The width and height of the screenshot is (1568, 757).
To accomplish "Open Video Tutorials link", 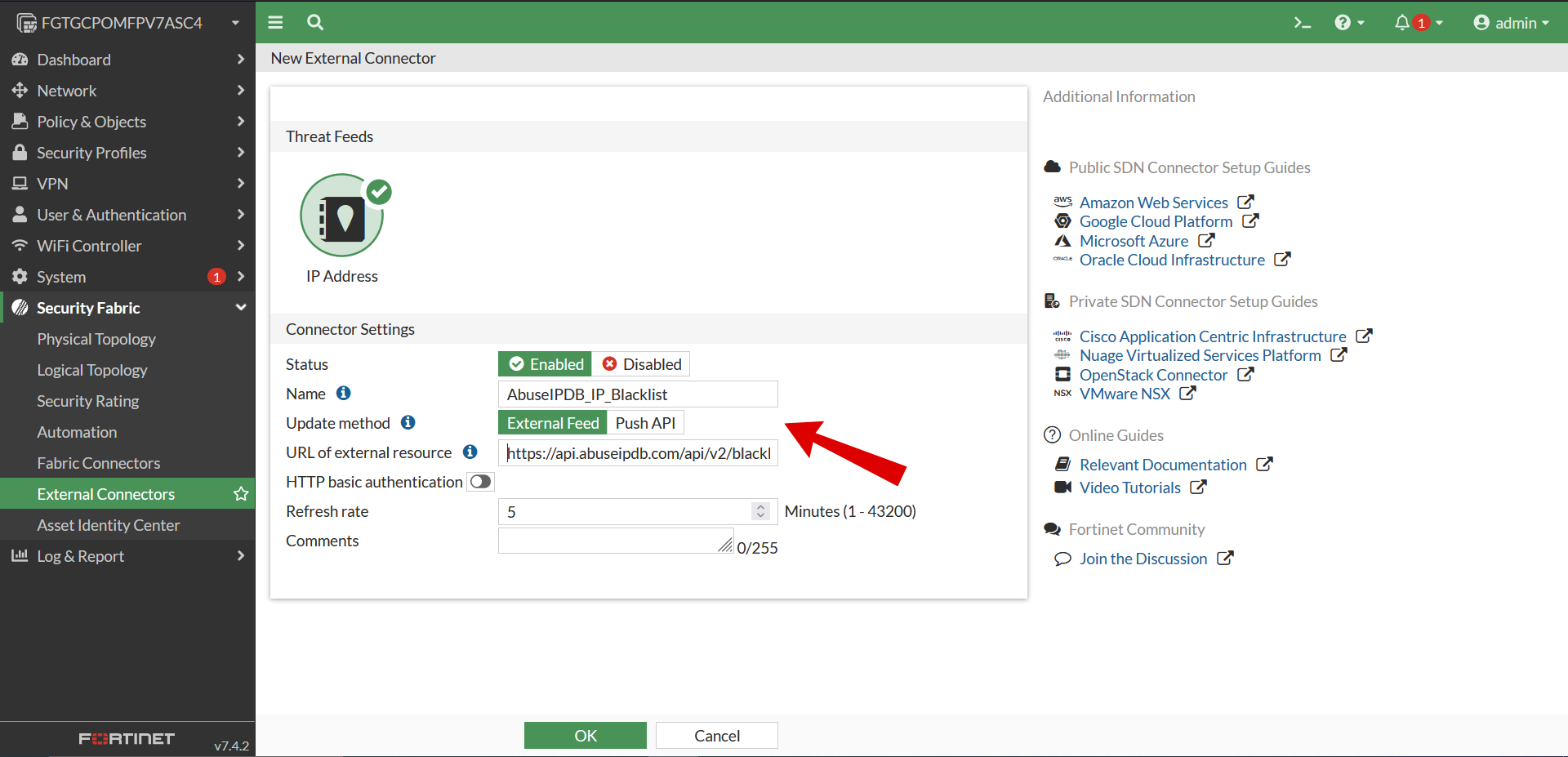I will point(1130,488).
